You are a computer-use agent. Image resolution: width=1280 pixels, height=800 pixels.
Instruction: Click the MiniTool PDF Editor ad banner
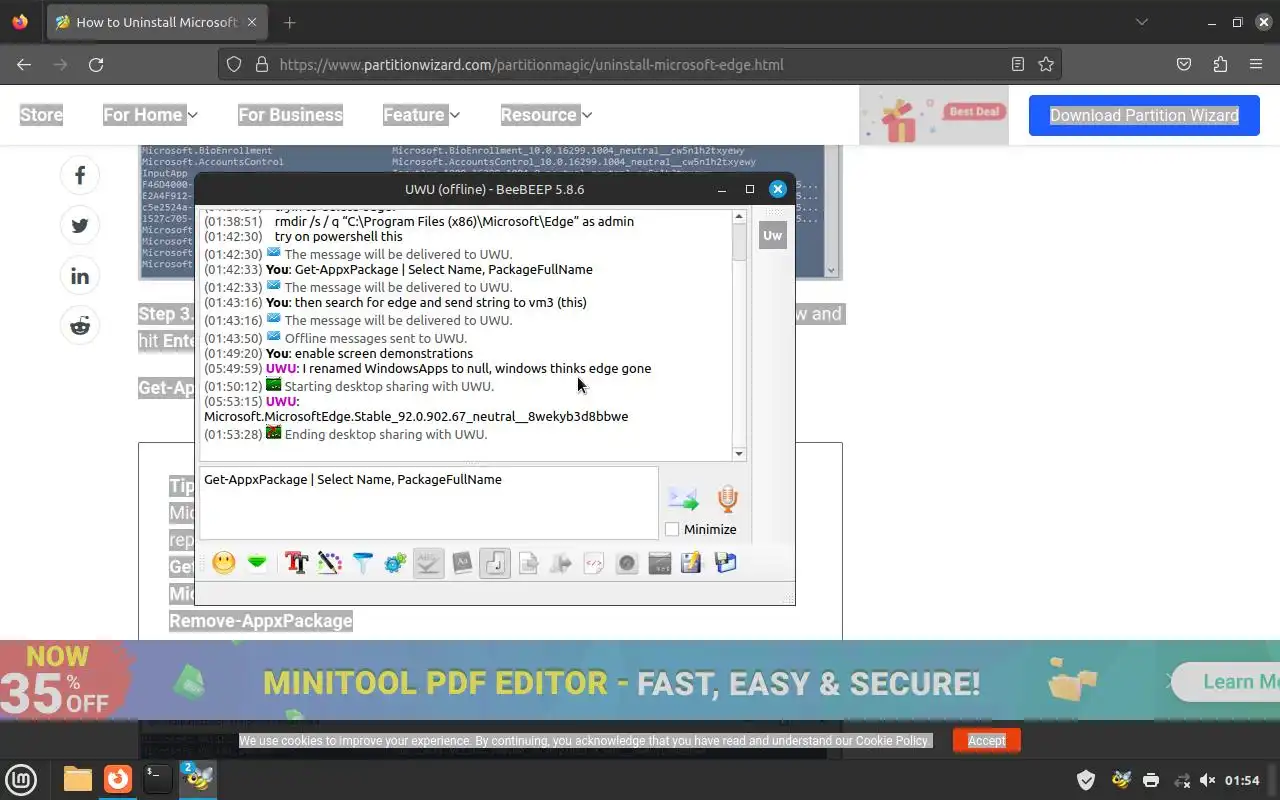(640, 680)
